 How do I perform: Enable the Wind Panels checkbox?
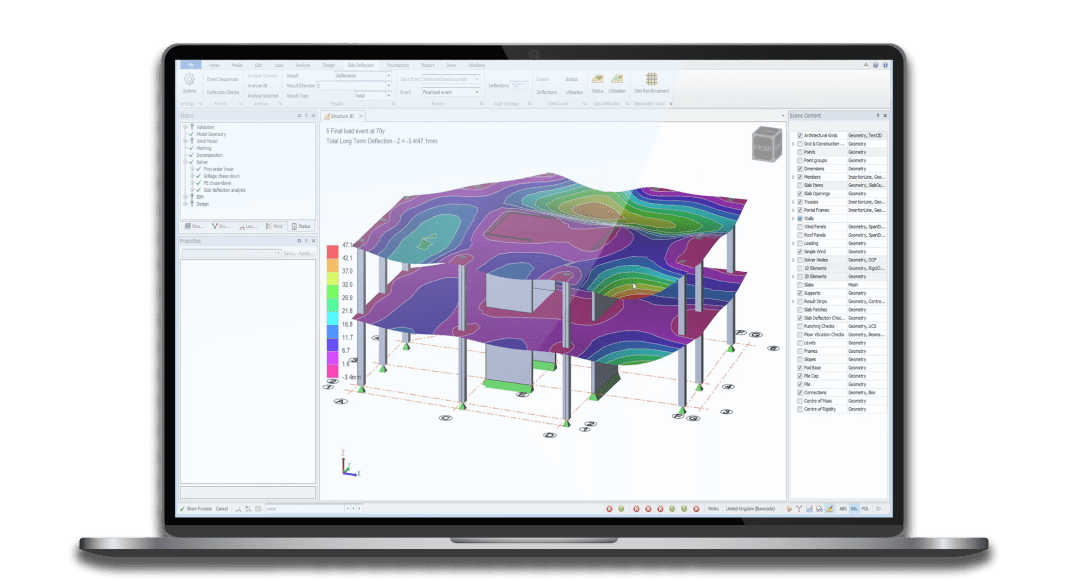798,227
